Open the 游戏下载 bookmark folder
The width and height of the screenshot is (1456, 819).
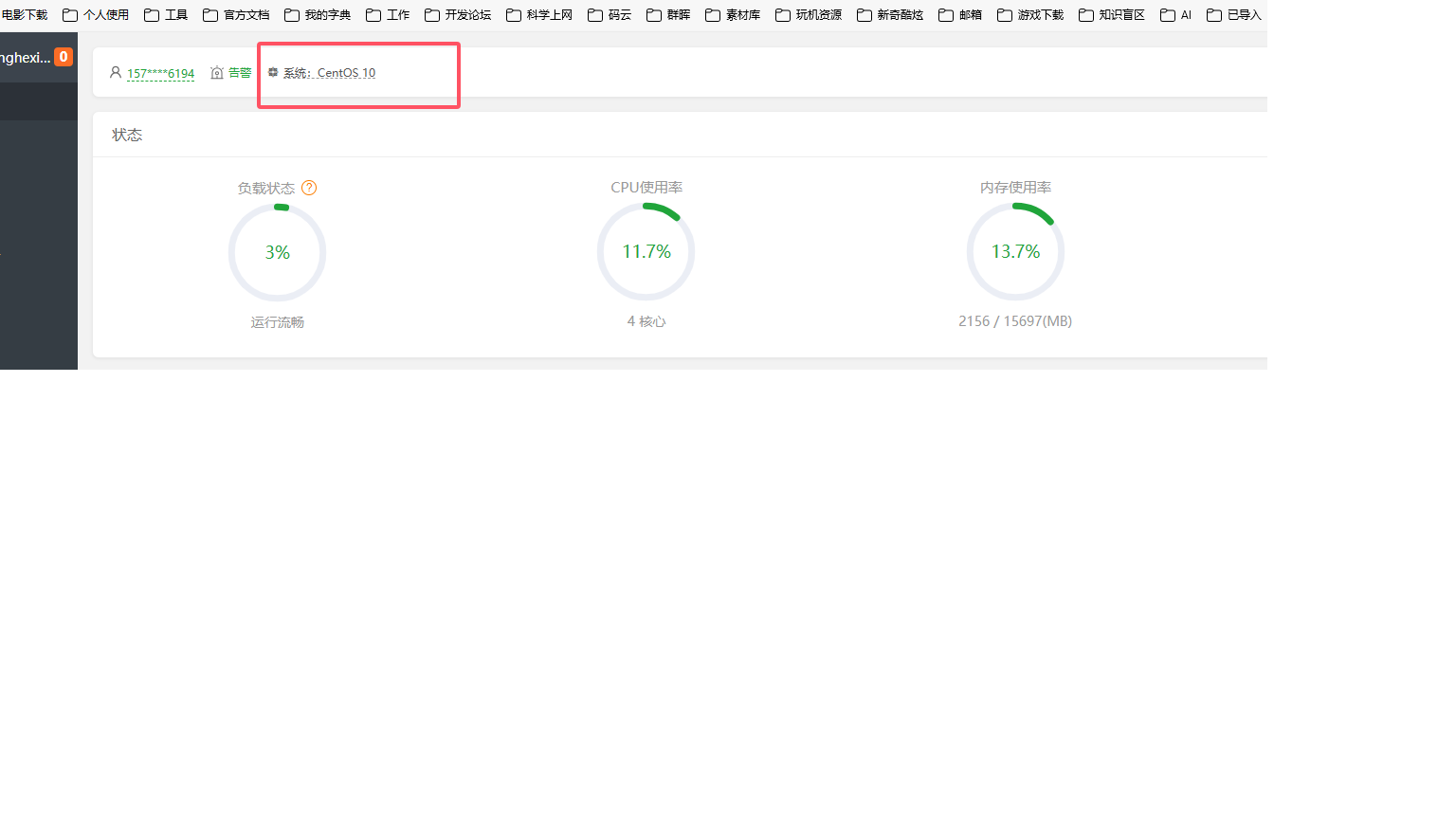[x=1030, y=15]
